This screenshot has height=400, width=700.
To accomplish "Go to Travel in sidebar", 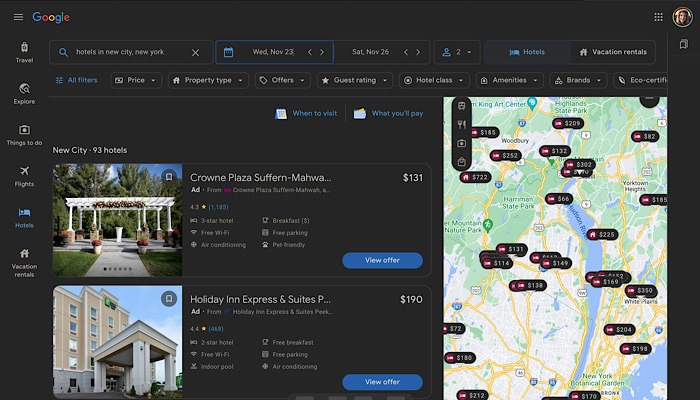I will [24, 53].
